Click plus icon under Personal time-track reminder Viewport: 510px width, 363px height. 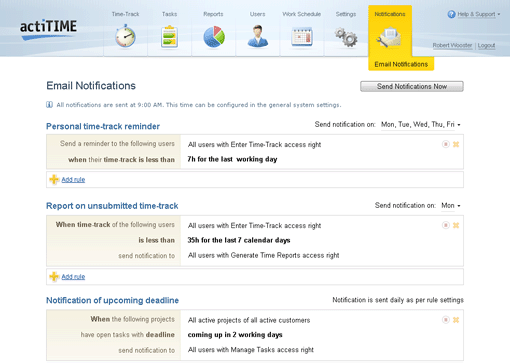54,179
